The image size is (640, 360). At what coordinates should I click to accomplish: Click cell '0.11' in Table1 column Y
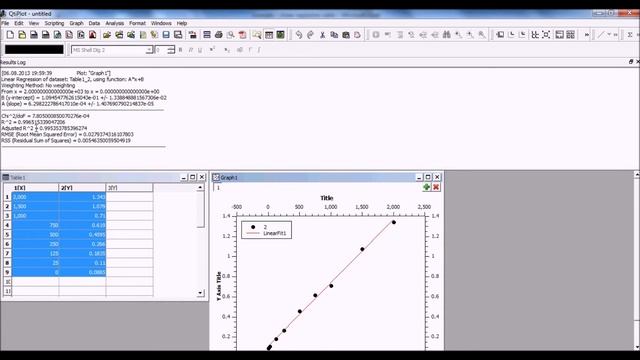click(x=82, y=263)
